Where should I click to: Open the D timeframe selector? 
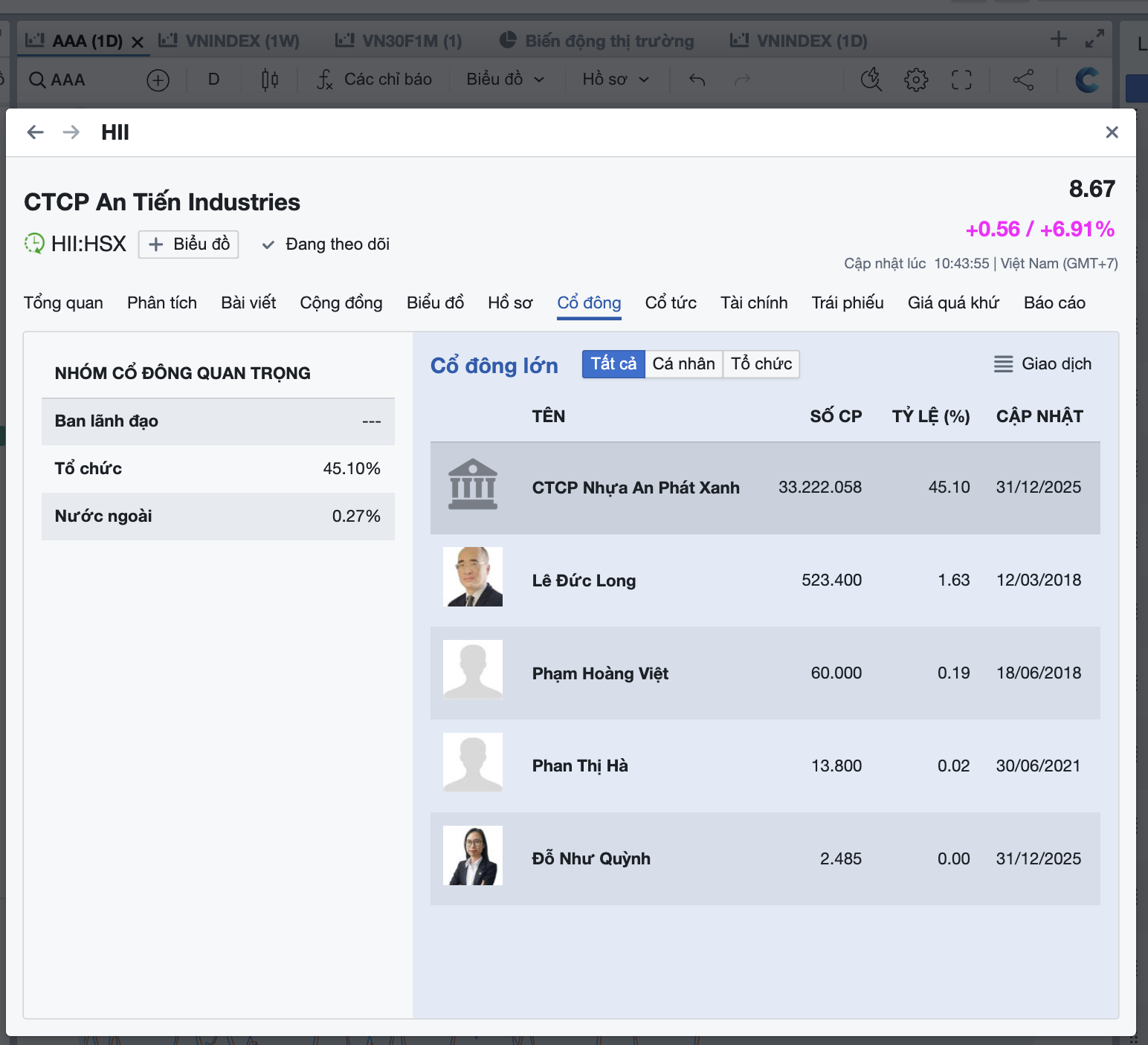214,80
